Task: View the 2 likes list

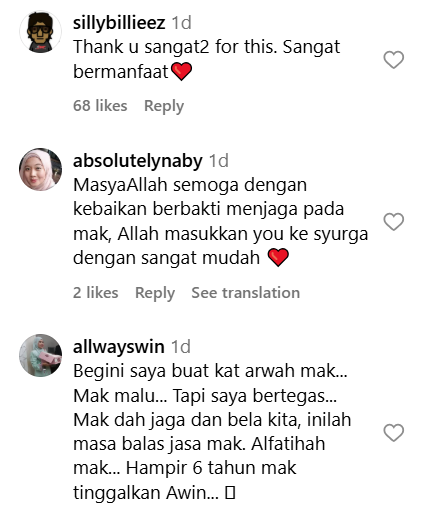Action: [96, 293]
